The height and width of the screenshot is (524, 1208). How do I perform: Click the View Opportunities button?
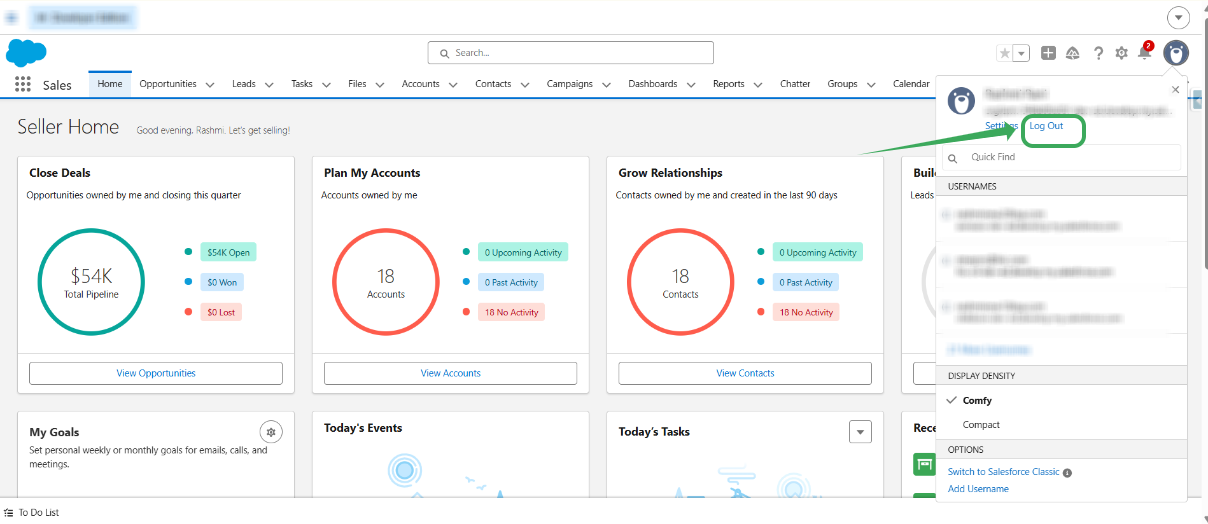point(156,373)
